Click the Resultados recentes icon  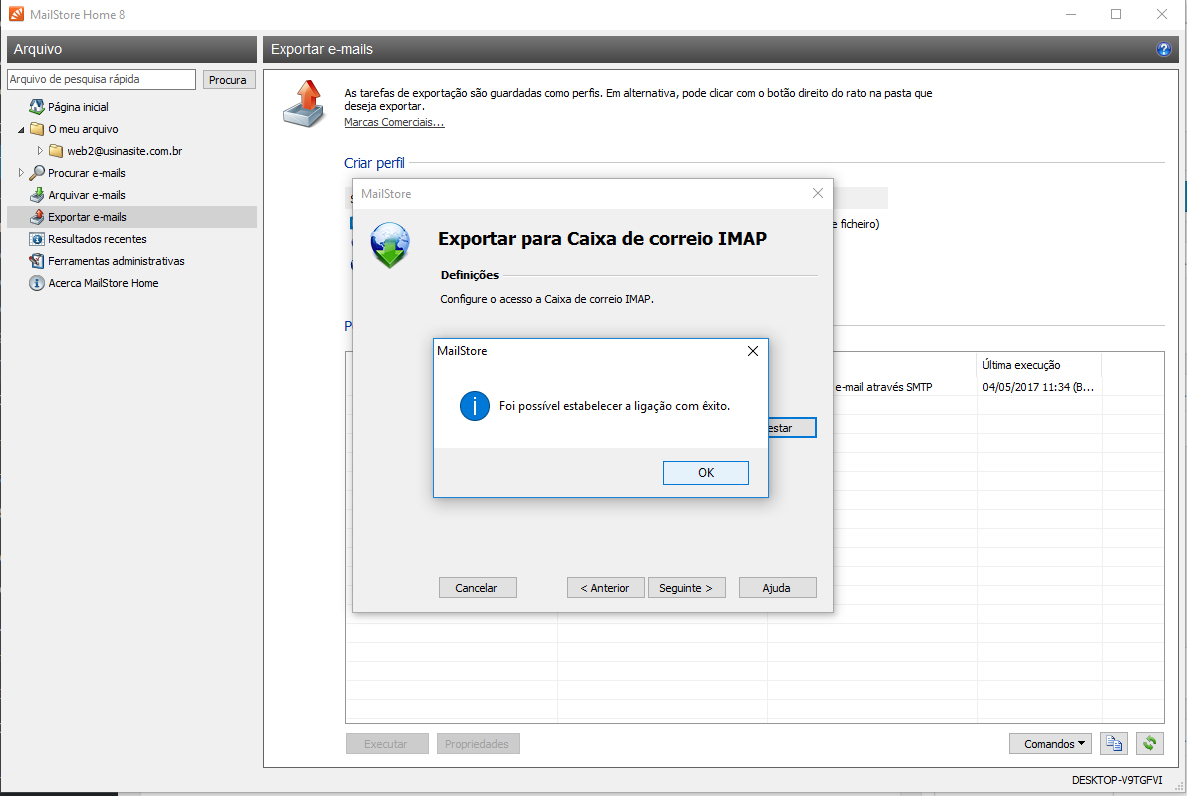coord(37,239)
